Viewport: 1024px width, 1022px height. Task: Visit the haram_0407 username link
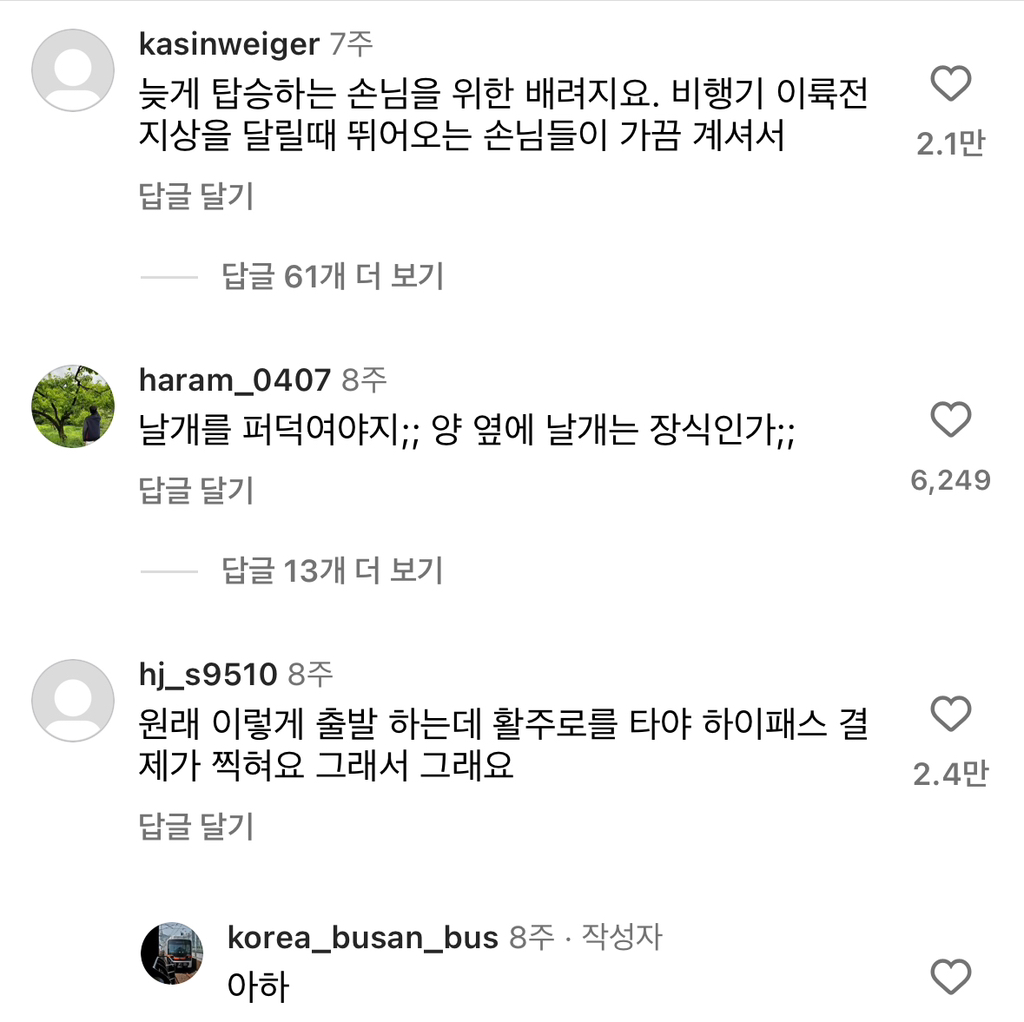pos(235,380)
